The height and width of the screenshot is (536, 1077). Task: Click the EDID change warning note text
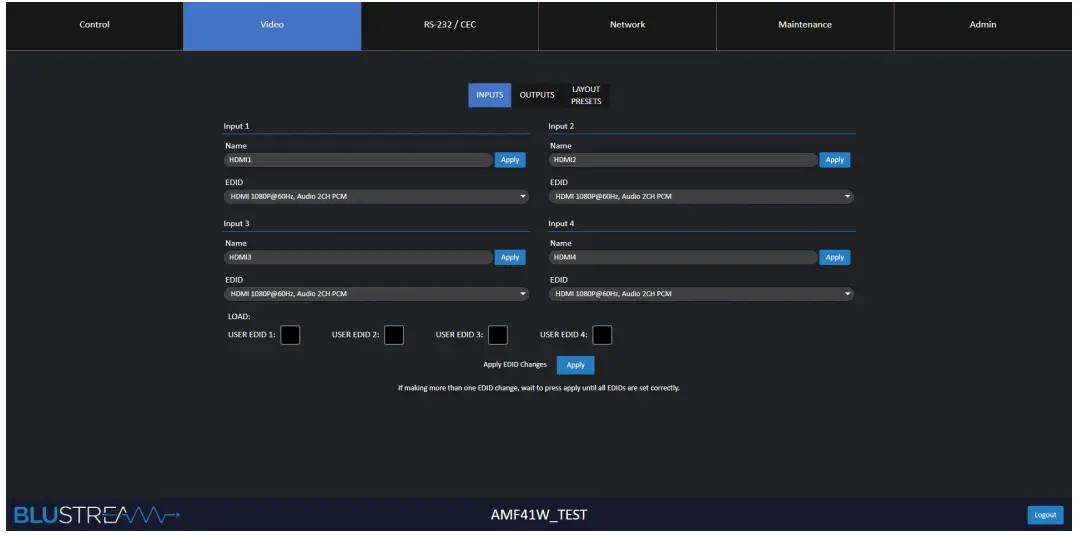click(538, 388)
